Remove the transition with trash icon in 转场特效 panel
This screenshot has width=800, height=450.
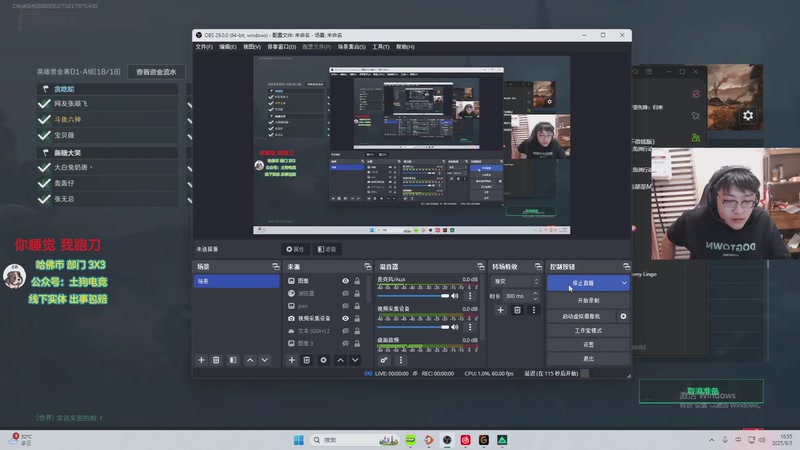click(517, 310)
